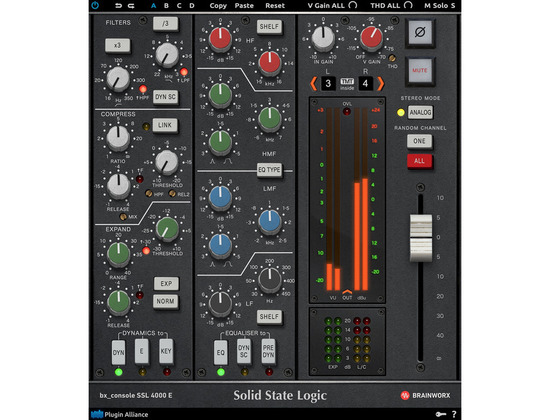Toggle the EQ equaliser routing button

[x=221, y=353]
